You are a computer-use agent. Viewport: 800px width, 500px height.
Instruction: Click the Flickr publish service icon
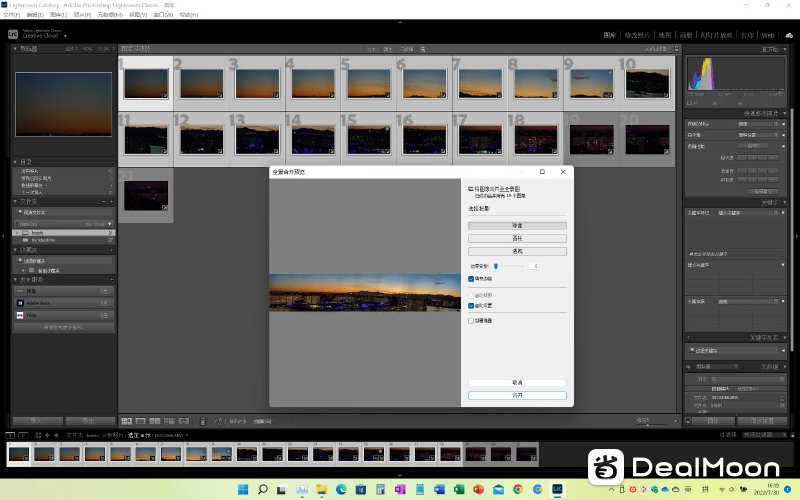point(20,315)
